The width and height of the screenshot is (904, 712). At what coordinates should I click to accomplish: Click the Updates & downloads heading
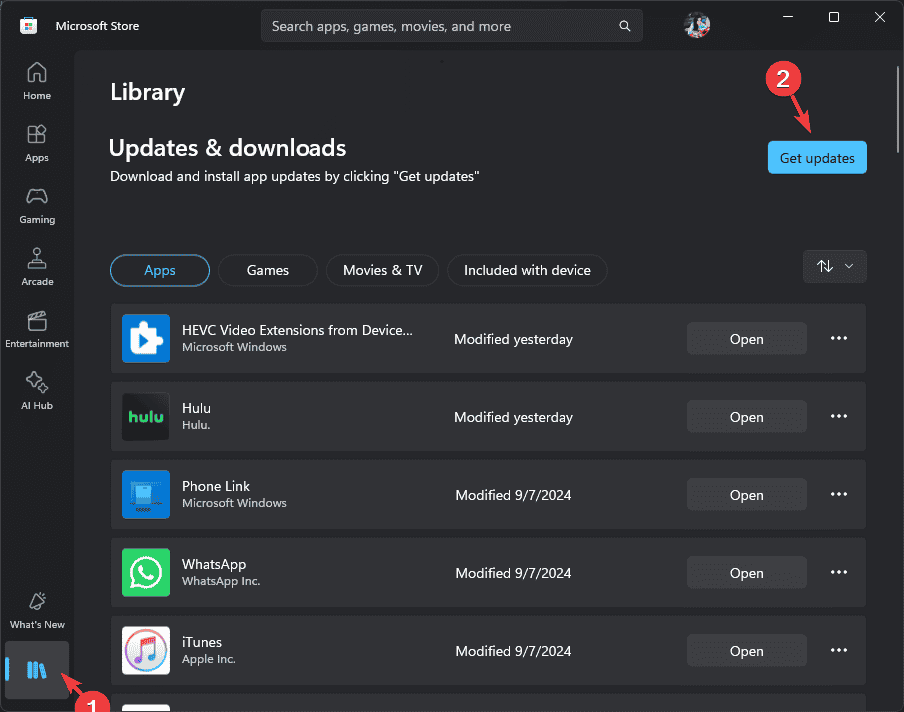point(228,148)
